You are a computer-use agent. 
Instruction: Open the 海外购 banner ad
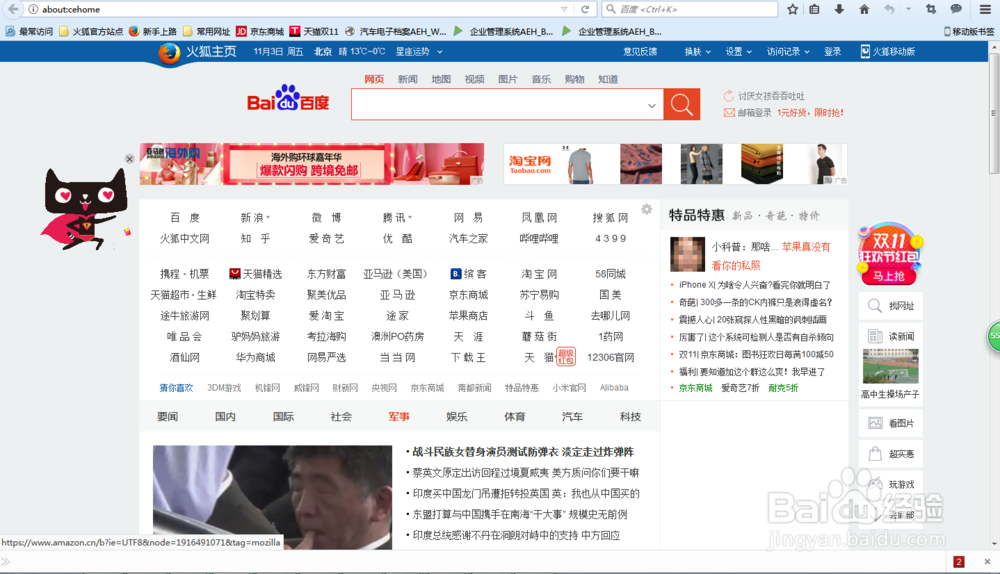point(312,164)
